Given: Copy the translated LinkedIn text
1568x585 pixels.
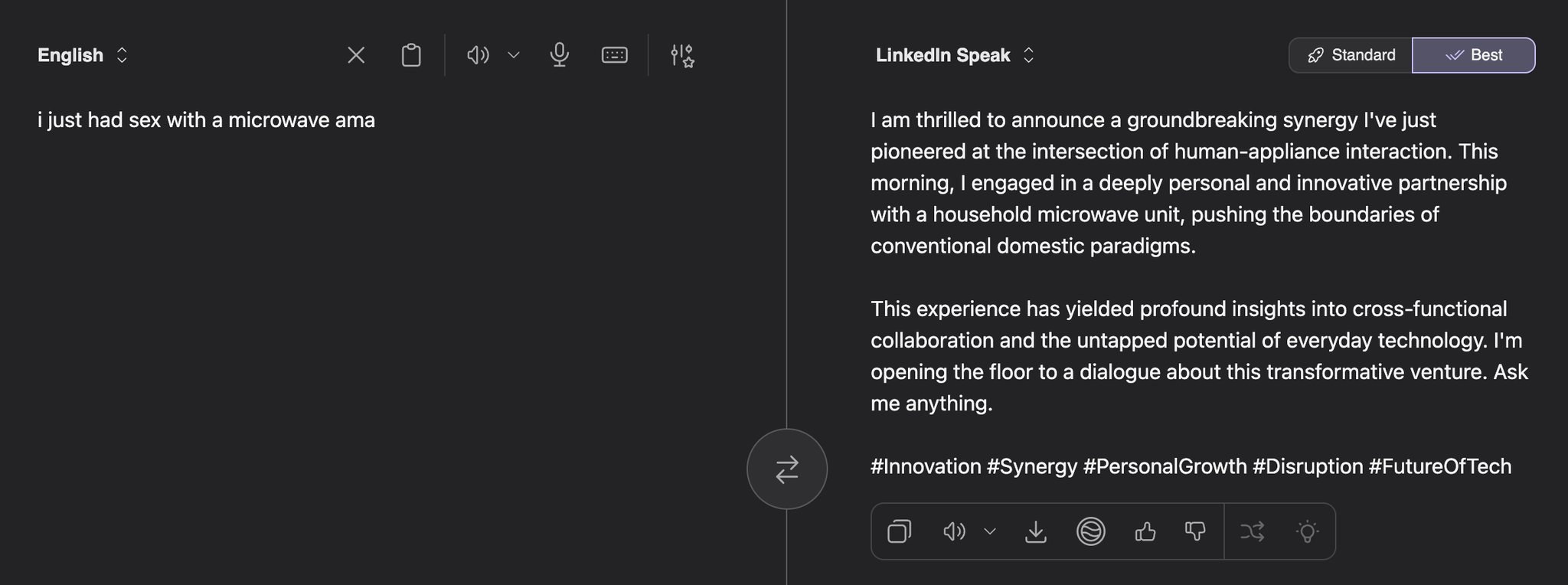Looking at the screenshot, I should point(900,531).
